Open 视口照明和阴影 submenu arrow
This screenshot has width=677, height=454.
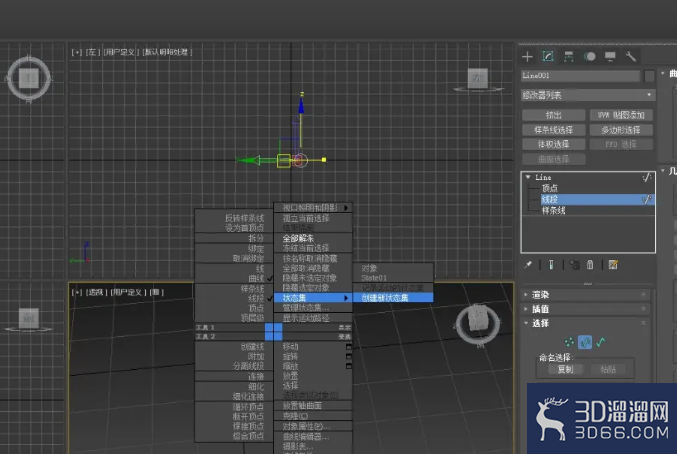346,208
